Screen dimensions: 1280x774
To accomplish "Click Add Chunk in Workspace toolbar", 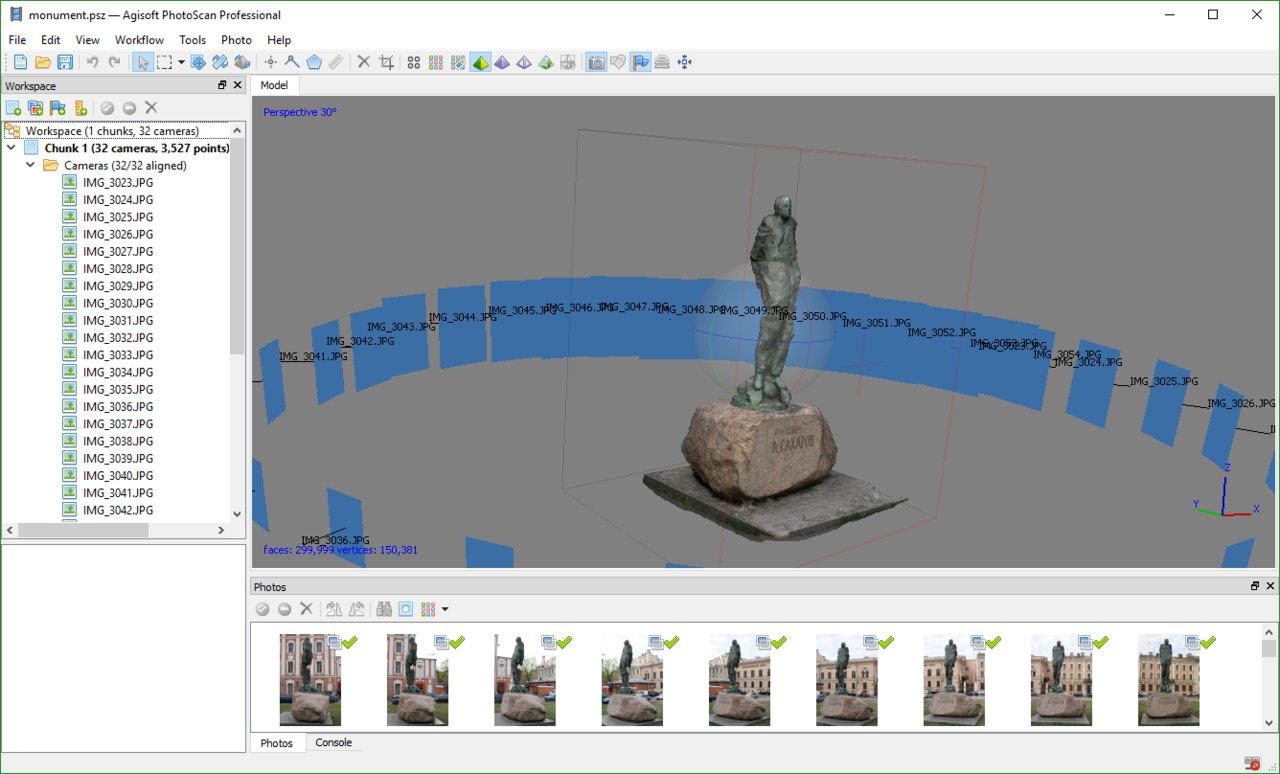I will click(14, 108).
